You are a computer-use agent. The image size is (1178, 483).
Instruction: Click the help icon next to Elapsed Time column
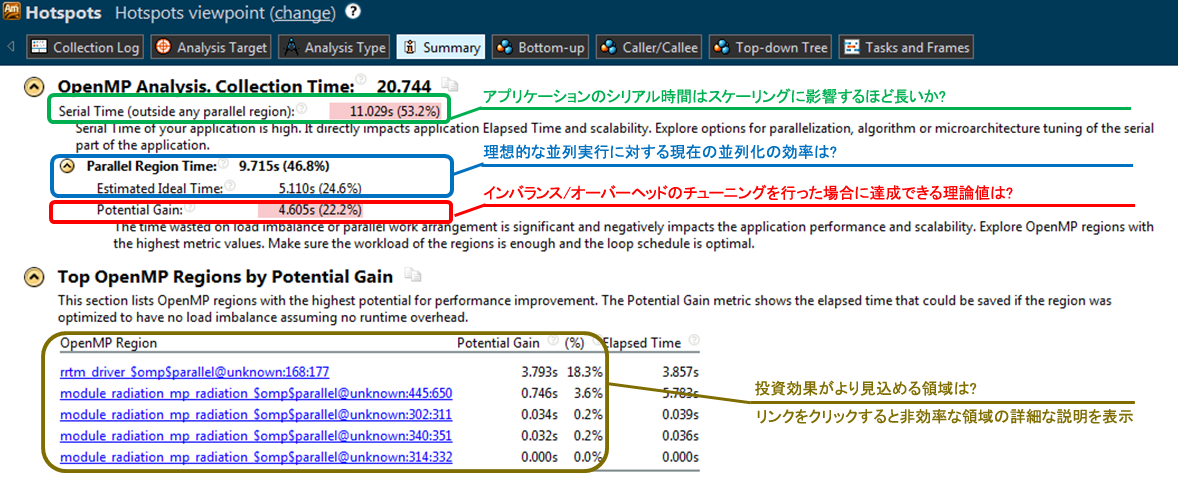click(694, 342)
